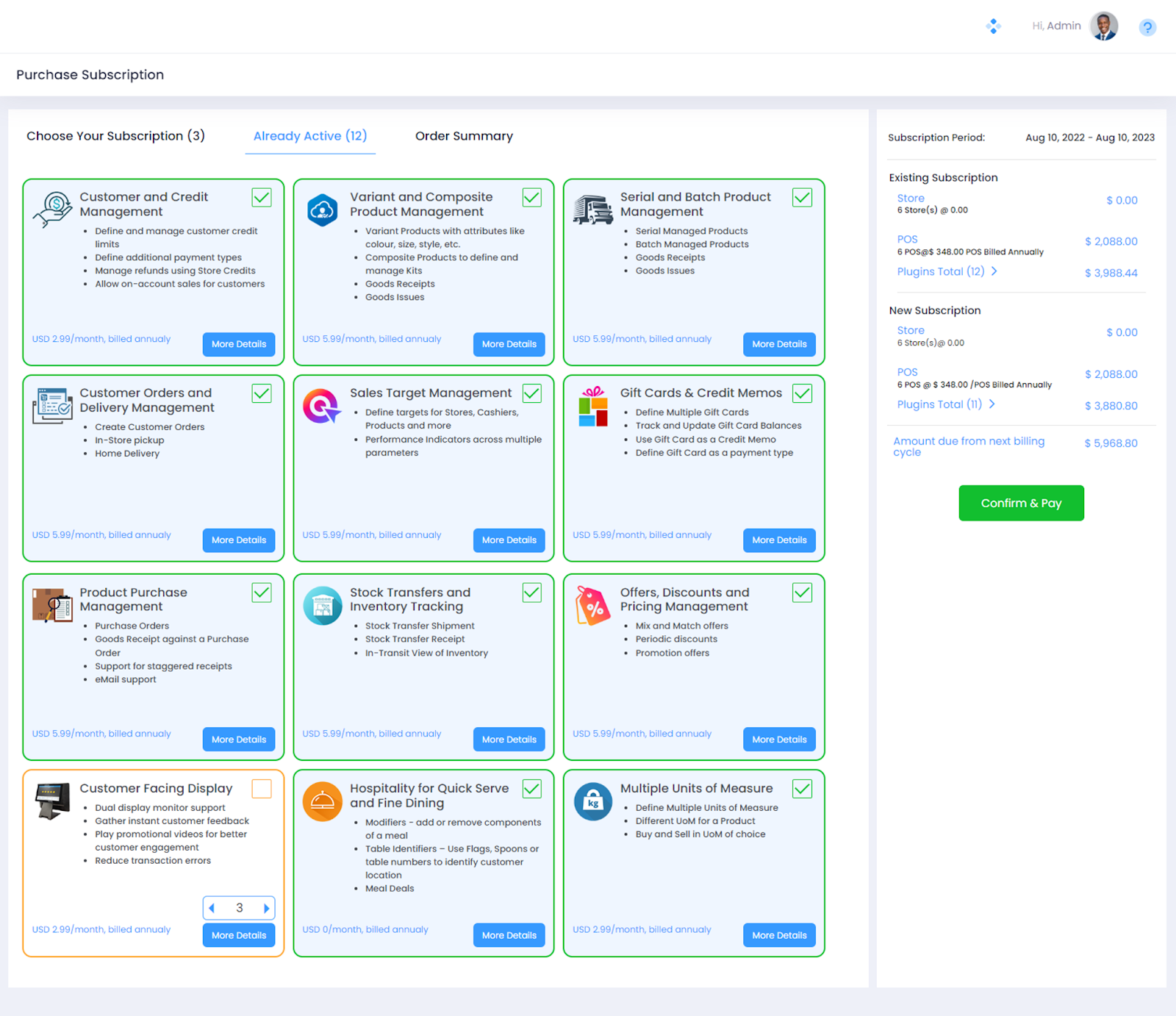
Task: Increase Customer Facing Display quantity arrow
Action: click(x=266, y=909)
